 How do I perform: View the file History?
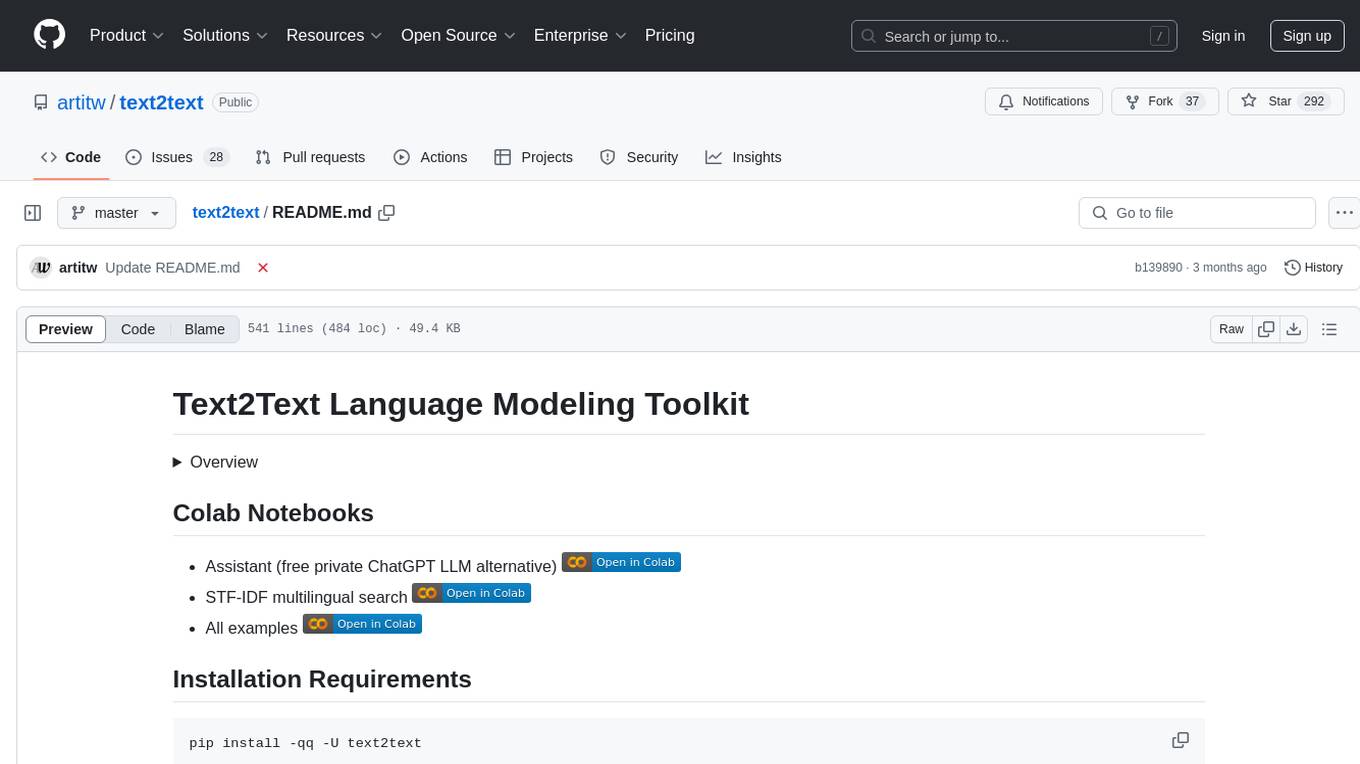[1313, 267]
